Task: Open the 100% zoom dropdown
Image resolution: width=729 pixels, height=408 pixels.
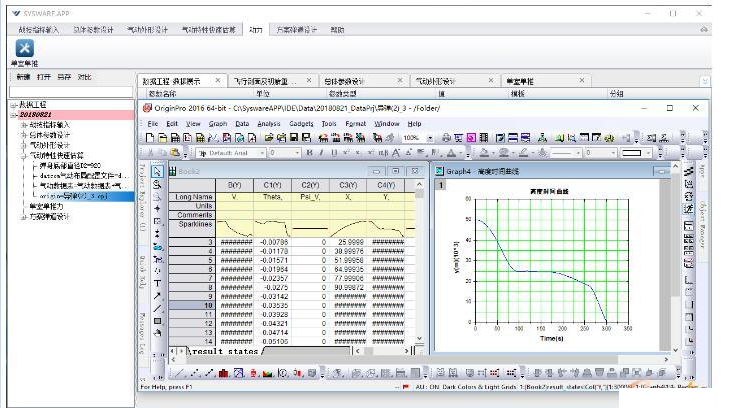Action: pos(430,138)
